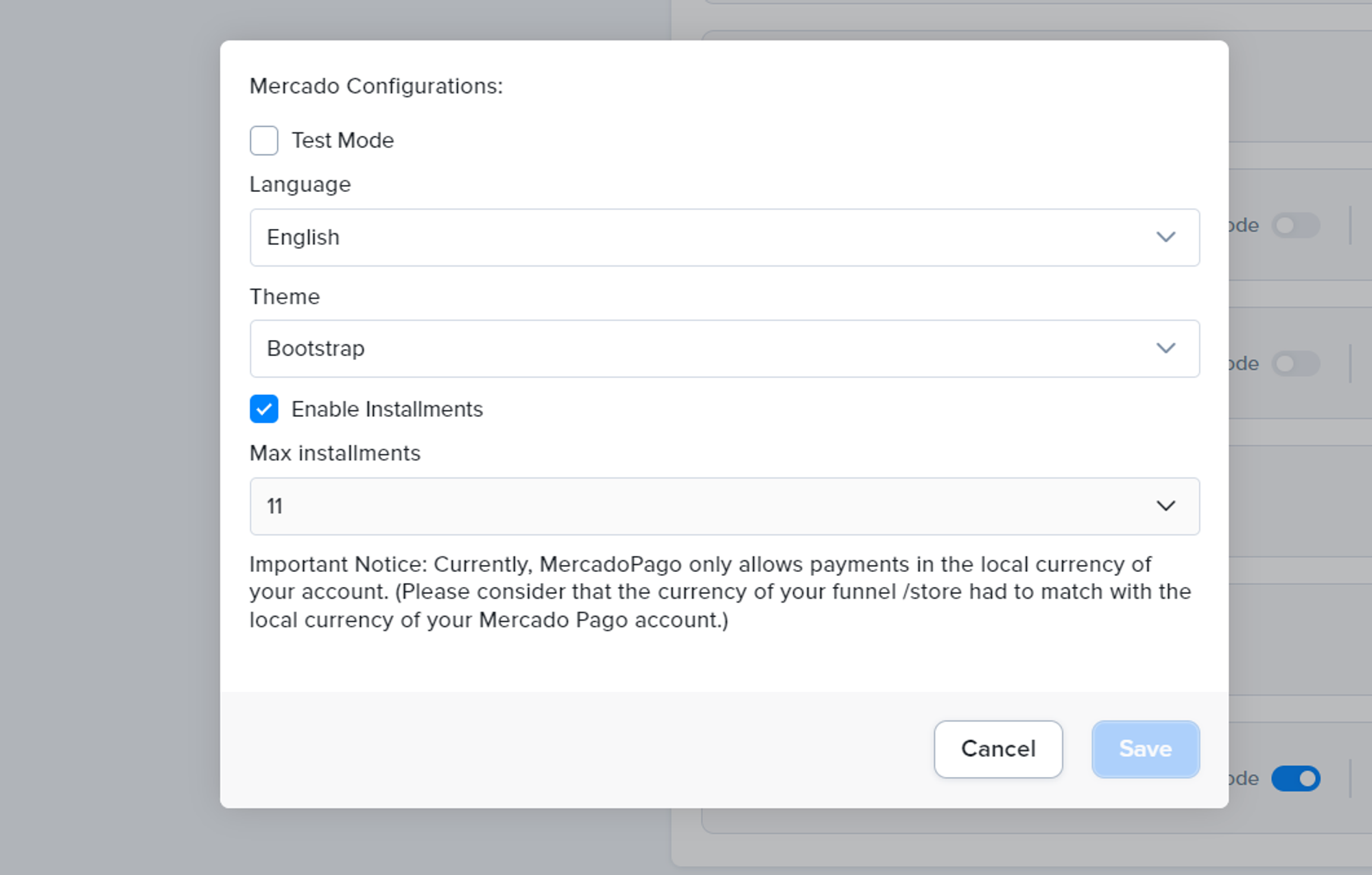Screen dimensions: 1372x875
Task: Click the Mercado Configurations heading text
Action: coord(376,86)
